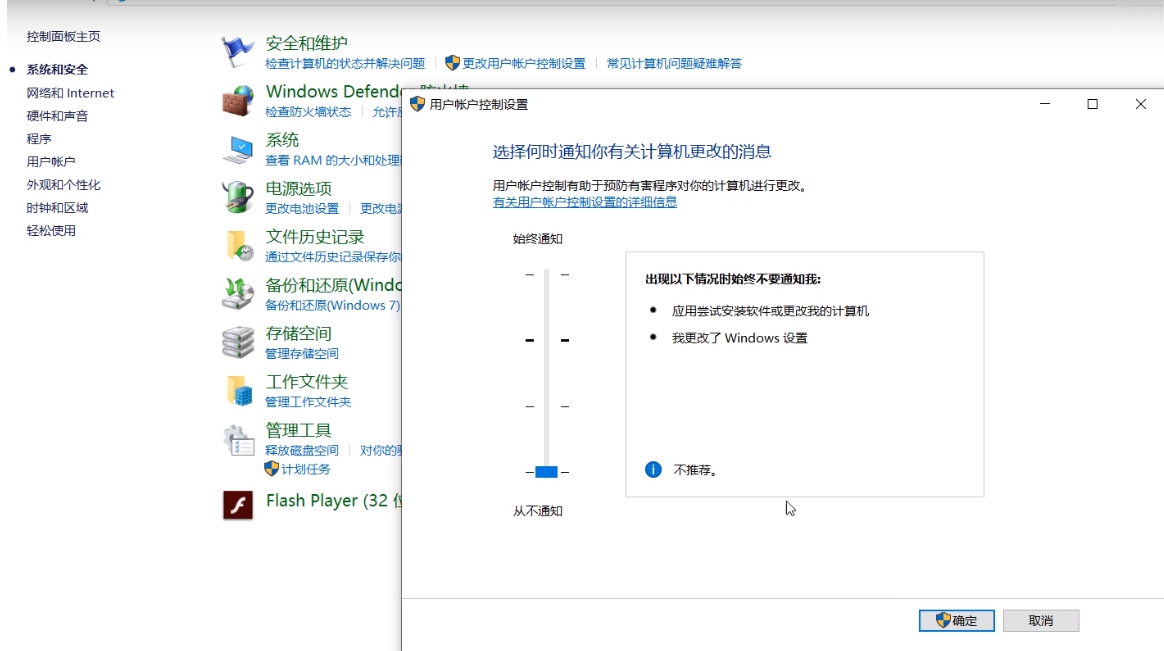Screen dimensions: 1164x651
Task: Click the Windows Defender Firewall brick icon
Action: pyautogui.click(x=238, y=100)
